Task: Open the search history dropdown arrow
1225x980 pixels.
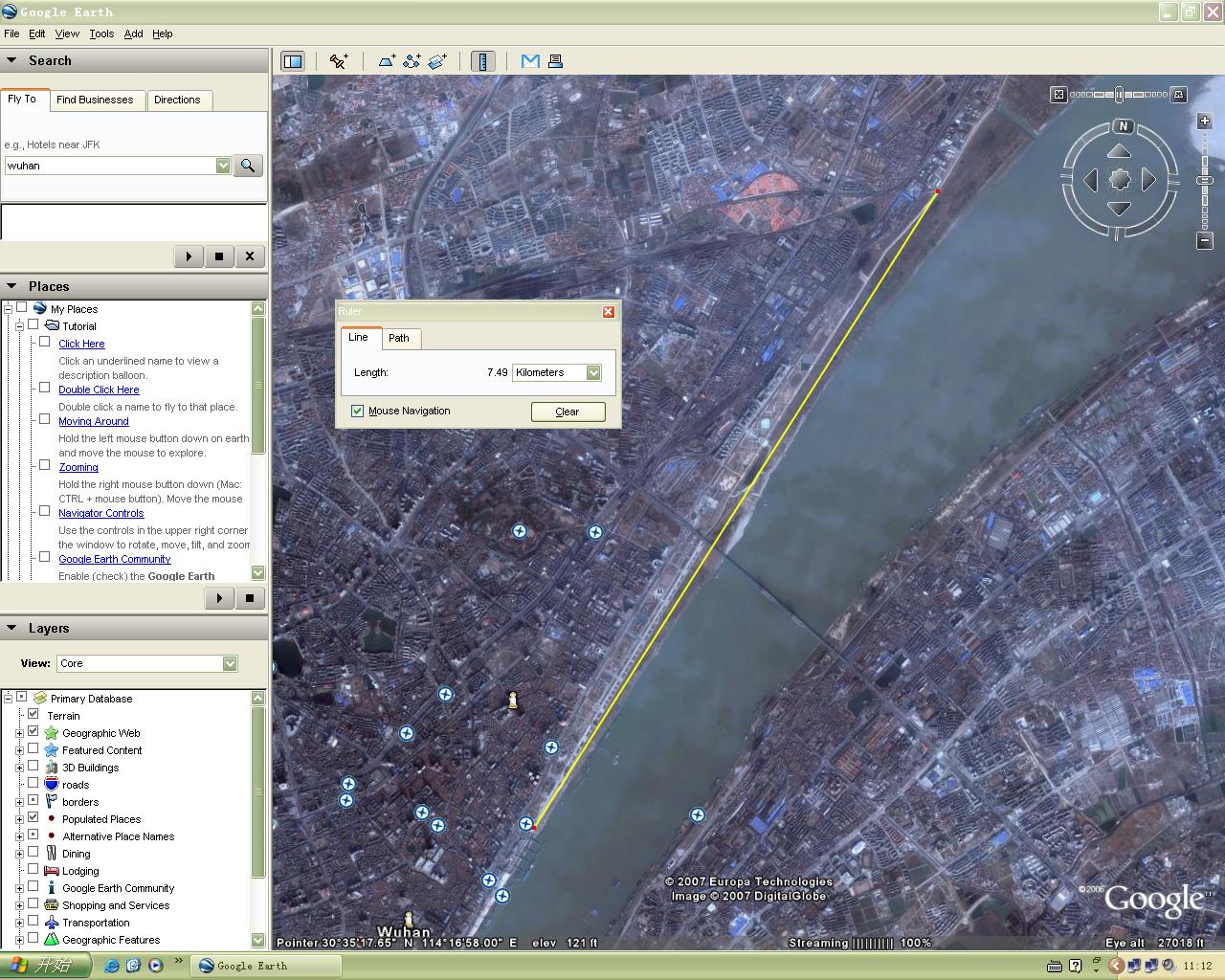Action: 223,166
